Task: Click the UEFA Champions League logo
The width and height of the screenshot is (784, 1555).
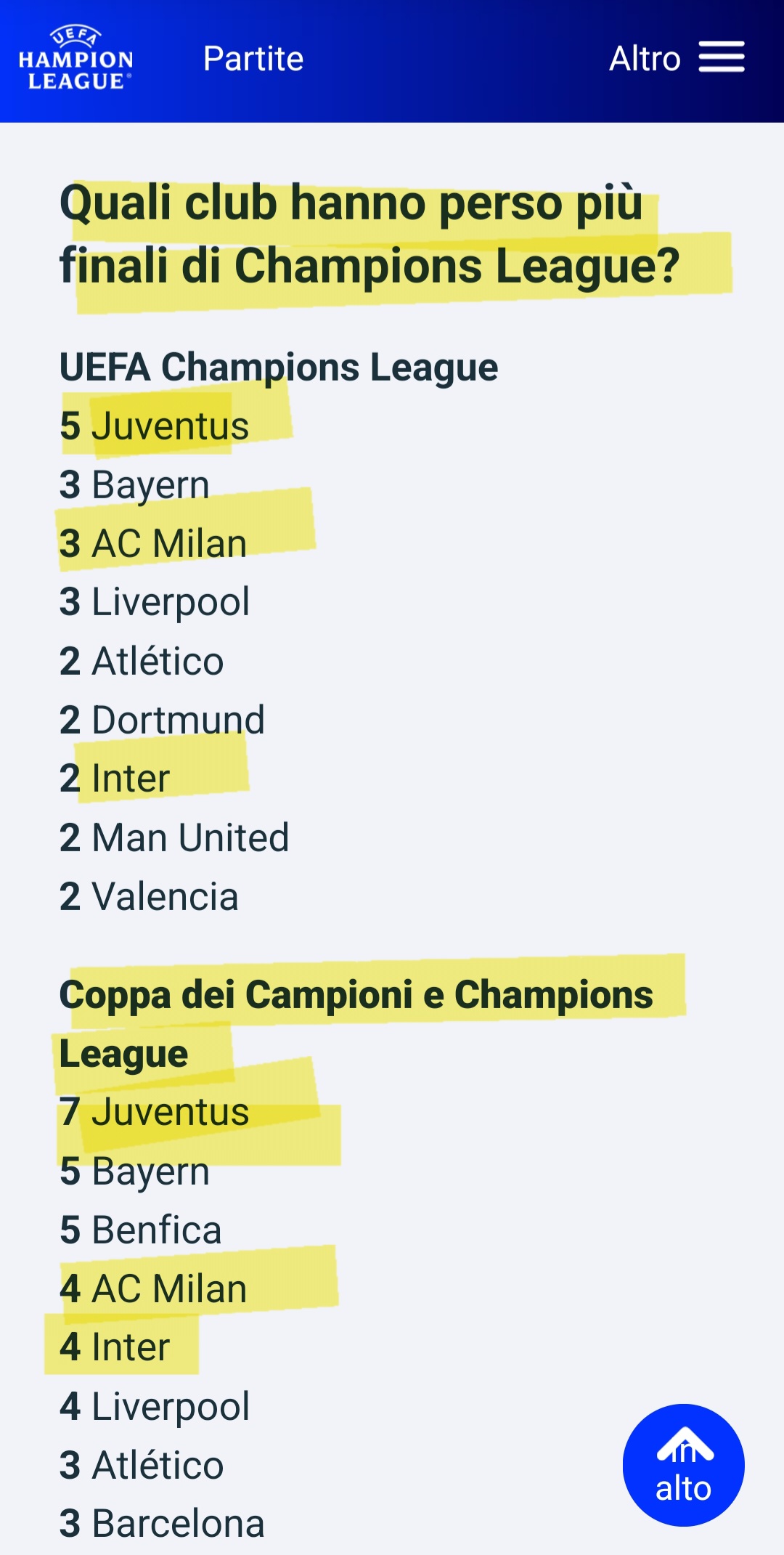Action: pos(75,58)
